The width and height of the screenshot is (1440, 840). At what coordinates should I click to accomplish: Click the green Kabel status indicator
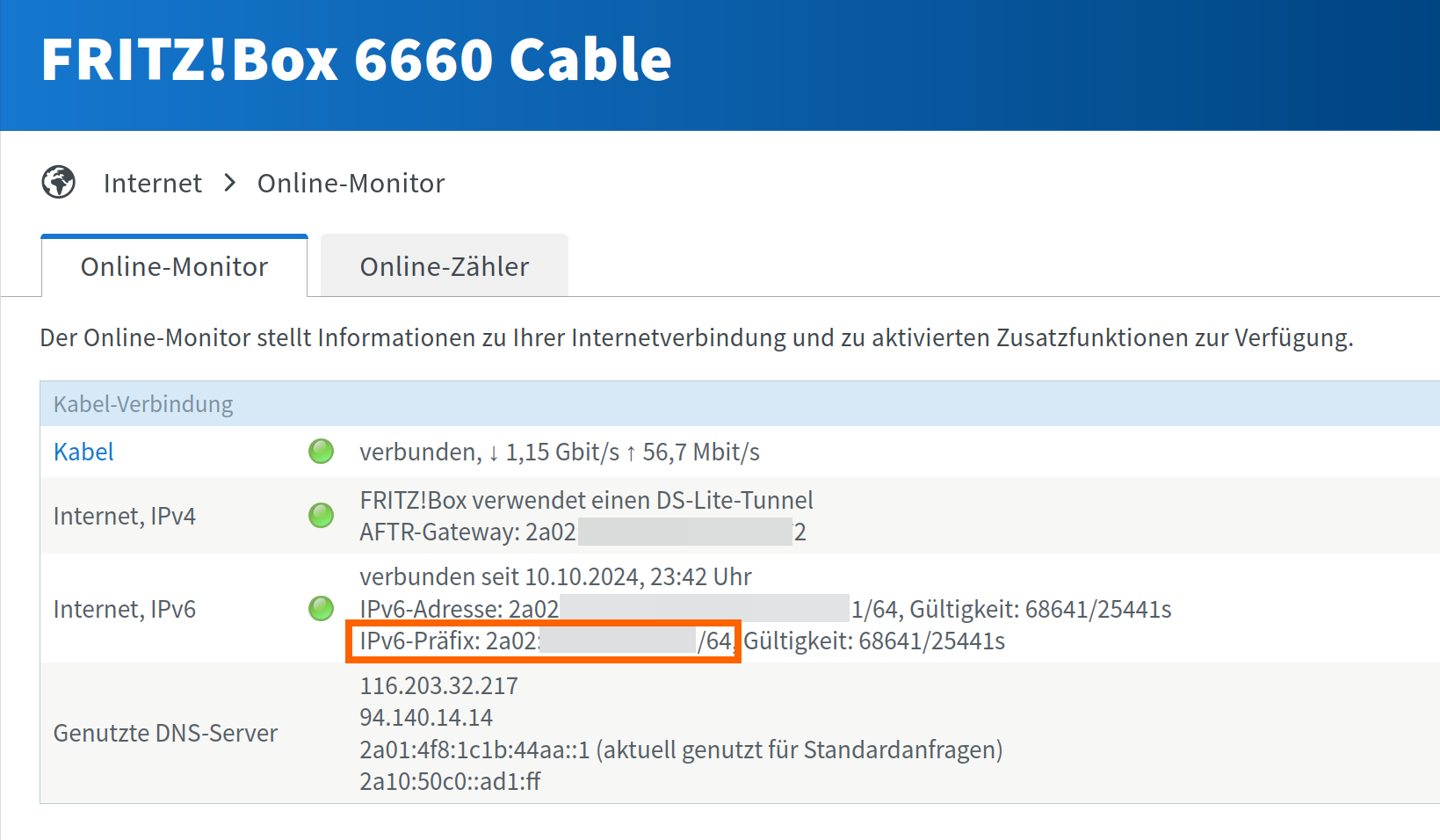pyautogui.click(x=322, y=452)
